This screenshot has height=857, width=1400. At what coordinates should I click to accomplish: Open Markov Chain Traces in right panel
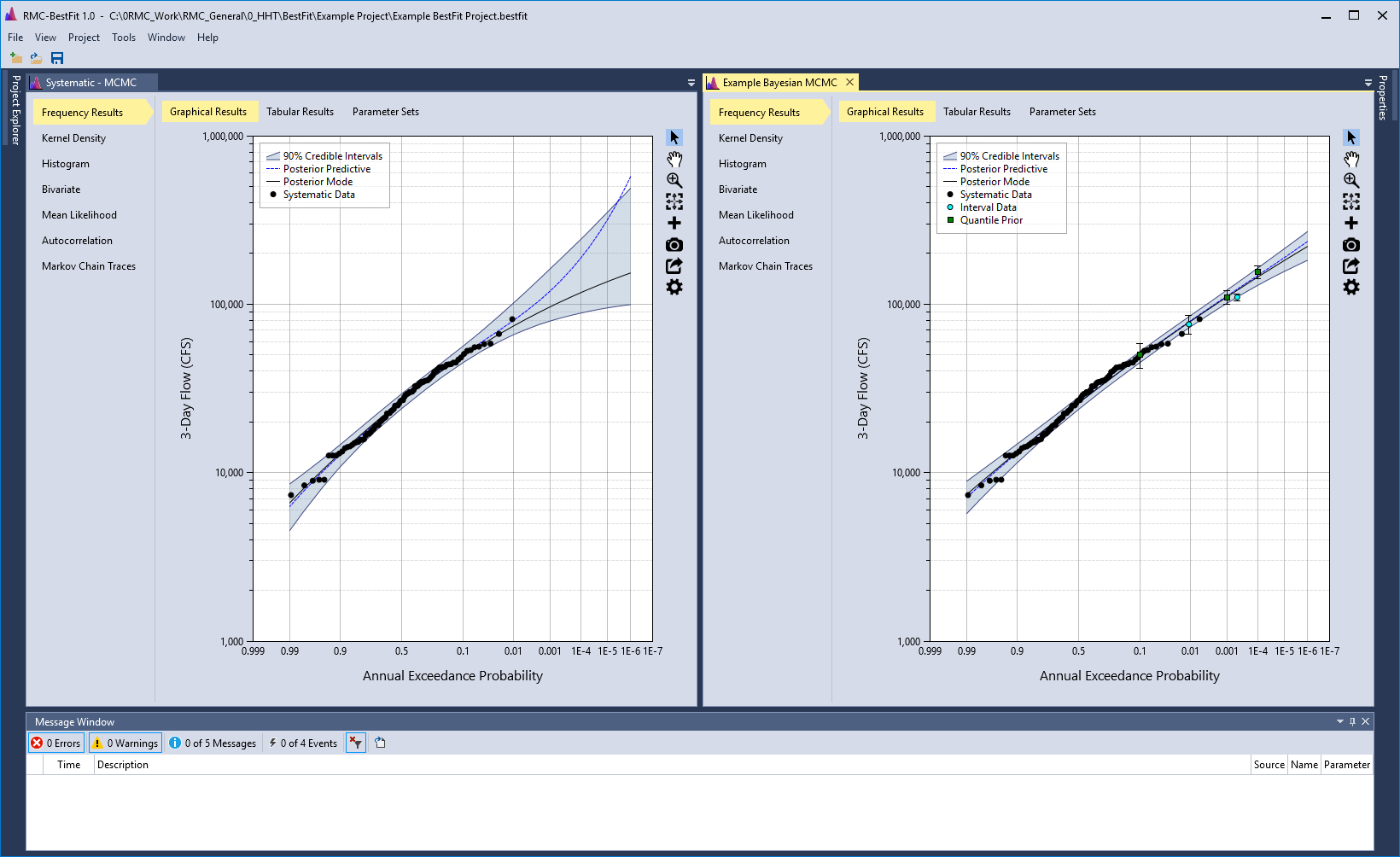pos(765,266)
